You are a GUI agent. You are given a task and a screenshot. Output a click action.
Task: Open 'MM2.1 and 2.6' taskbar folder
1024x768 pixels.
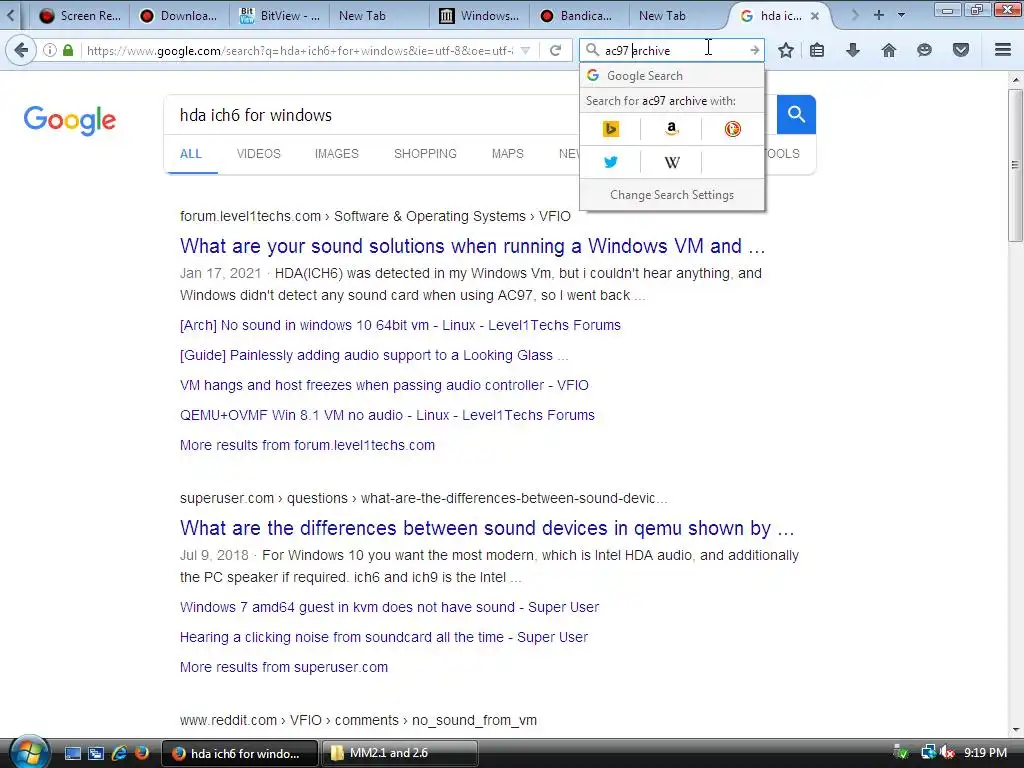[x=400, y=753]
